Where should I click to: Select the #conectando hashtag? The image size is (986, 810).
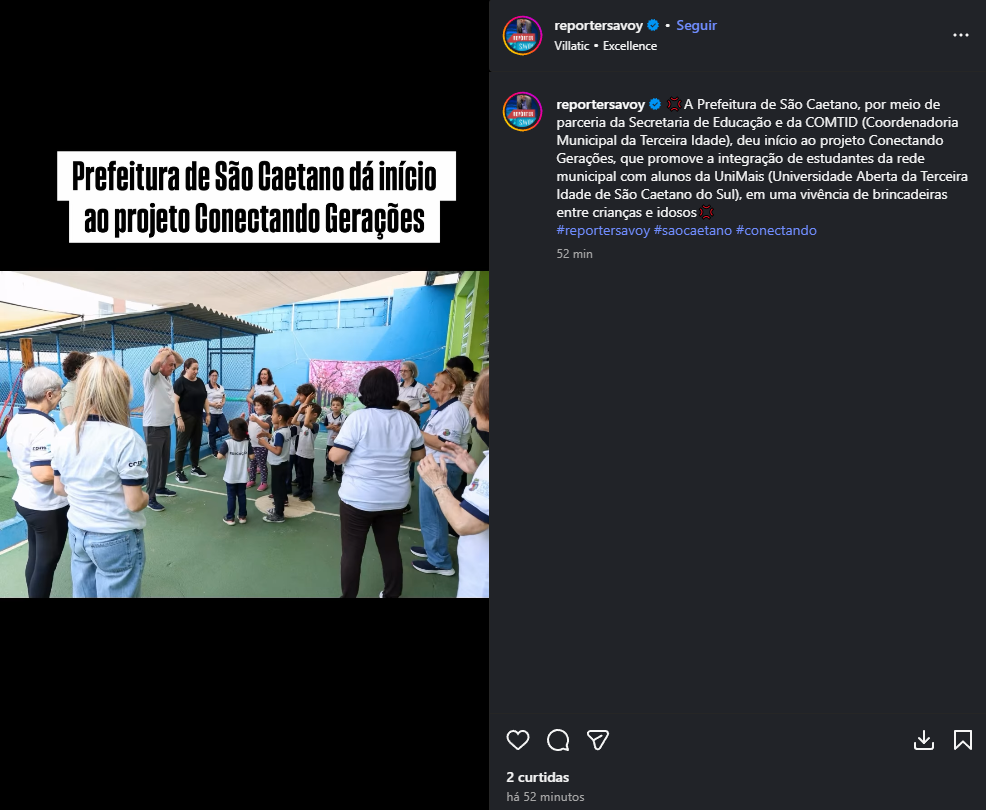776,230
